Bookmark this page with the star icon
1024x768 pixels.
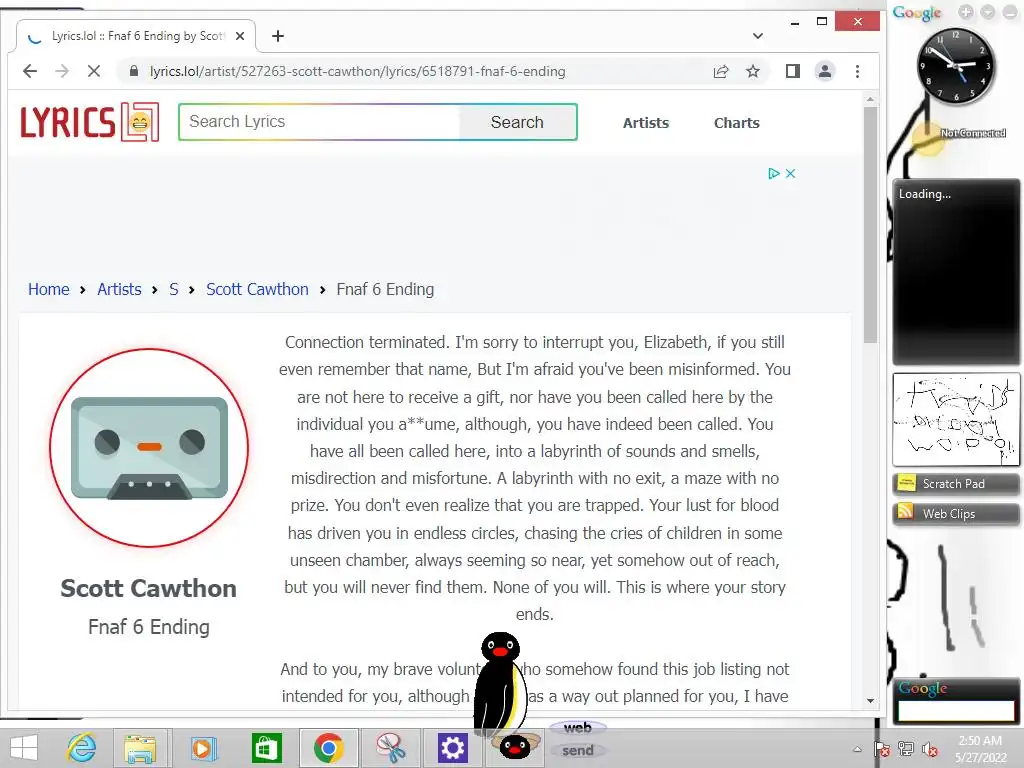[753, 71]
